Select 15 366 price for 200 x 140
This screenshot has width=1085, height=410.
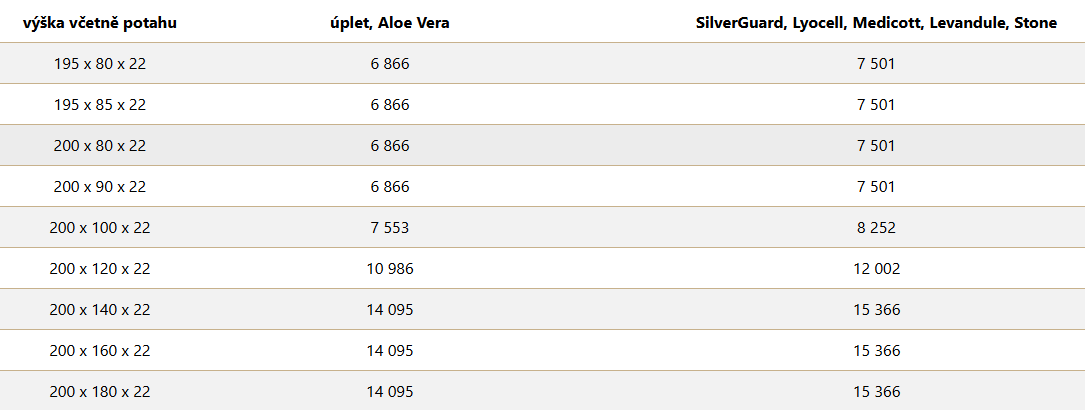tap(877, 310)
